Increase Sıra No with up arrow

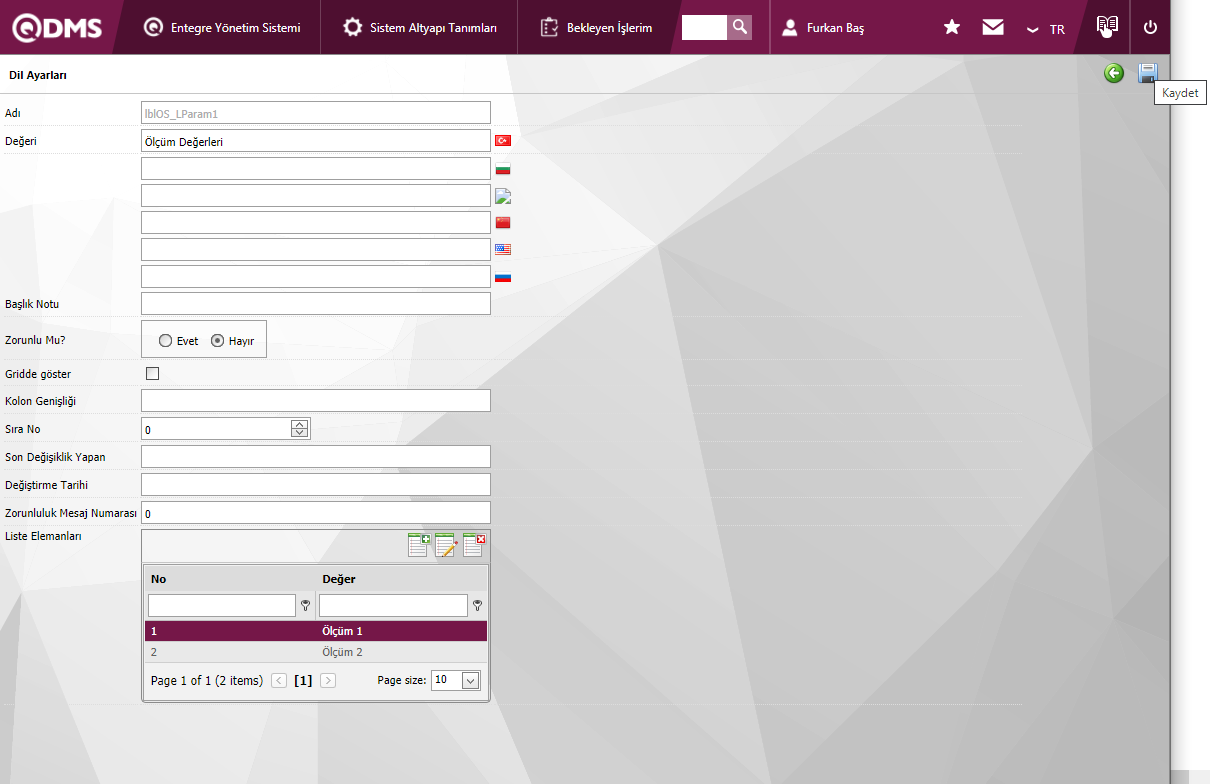pyautogui.click(x=299, y=424)
